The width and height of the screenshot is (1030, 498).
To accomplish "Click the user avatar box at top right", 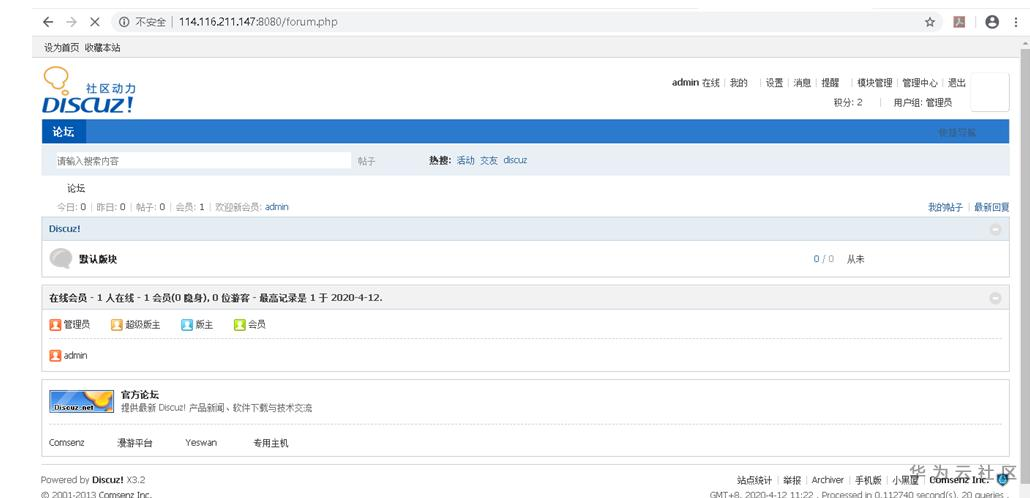I will 989,92.
